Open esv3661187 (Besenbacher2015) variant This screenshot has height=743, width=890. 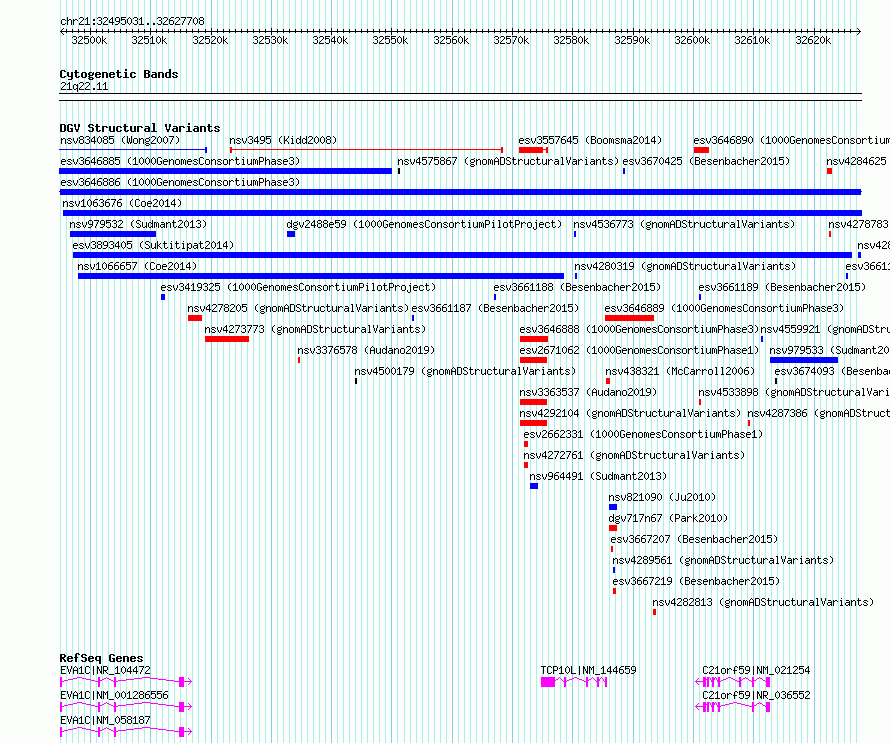pyautogui.click(x=495, y=308)
